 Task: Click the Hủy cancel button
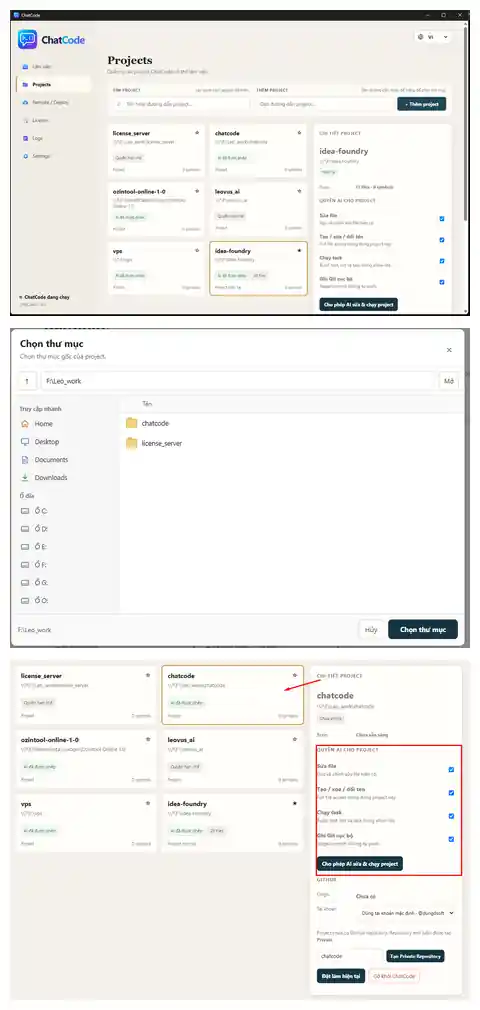coord(371,629)
